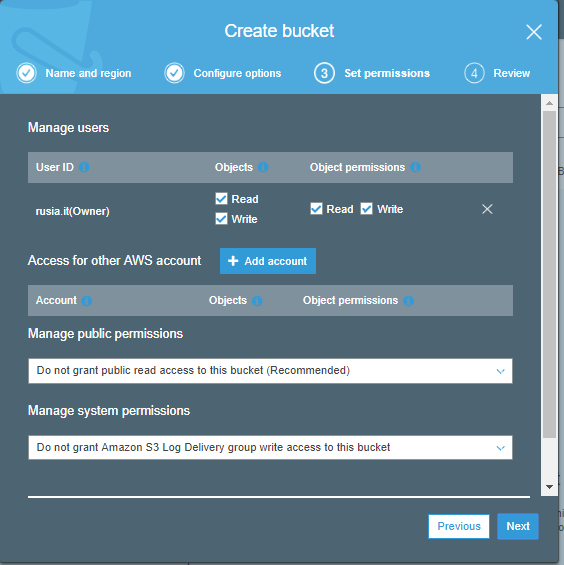564x565 pixels.
Task: Click the completed Name and region checkmark icon
Action: point(27,73)
